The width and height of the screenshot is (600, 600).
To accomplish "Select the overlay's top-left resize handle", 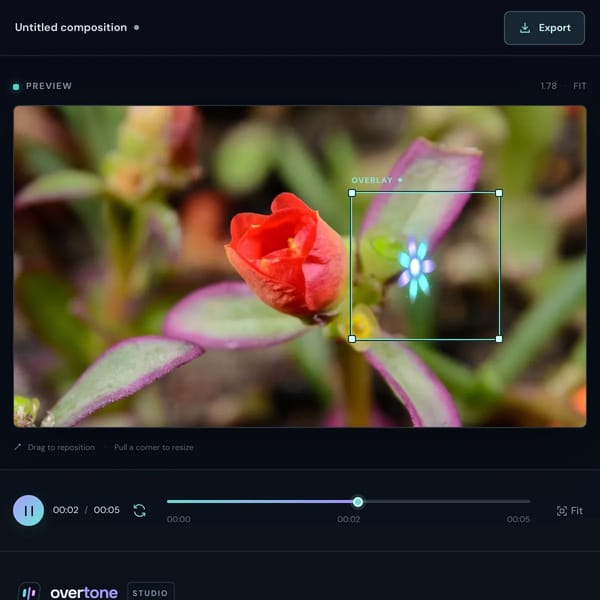I will (352, 193).
